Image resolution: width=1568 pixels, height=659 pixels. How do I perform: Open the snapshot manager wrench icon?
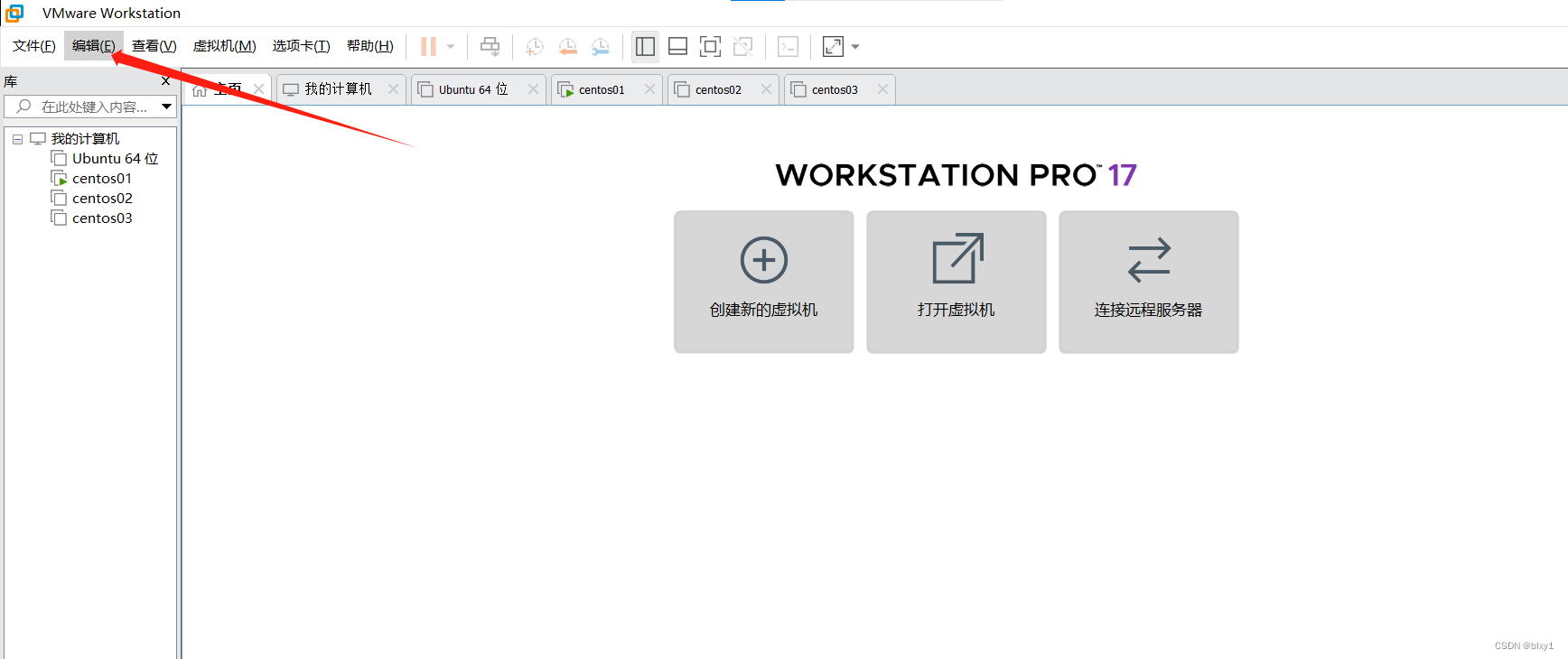click(x=601, y=46)
